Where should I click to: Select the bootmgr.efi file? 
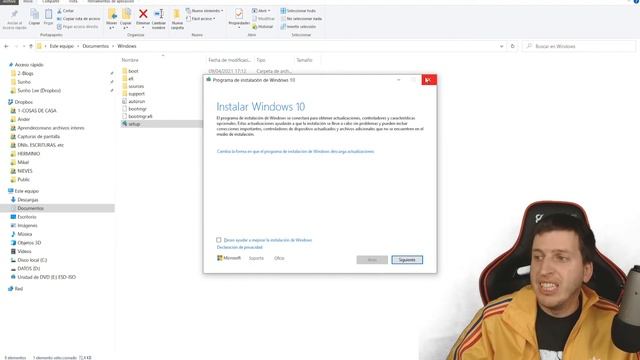coord(140,116)
